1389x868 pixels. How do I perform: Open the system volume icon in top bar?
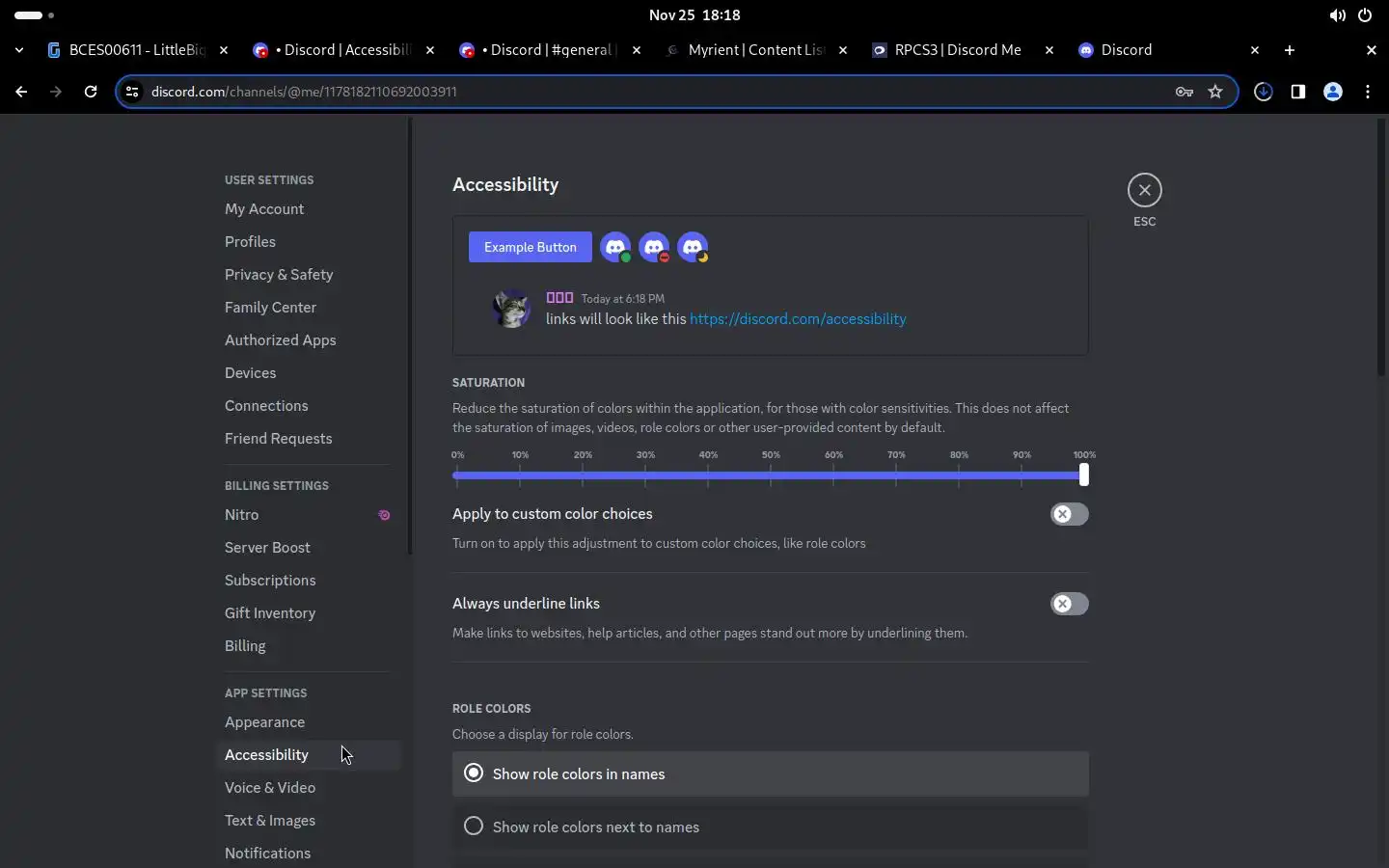click(x=1337, y=15)
